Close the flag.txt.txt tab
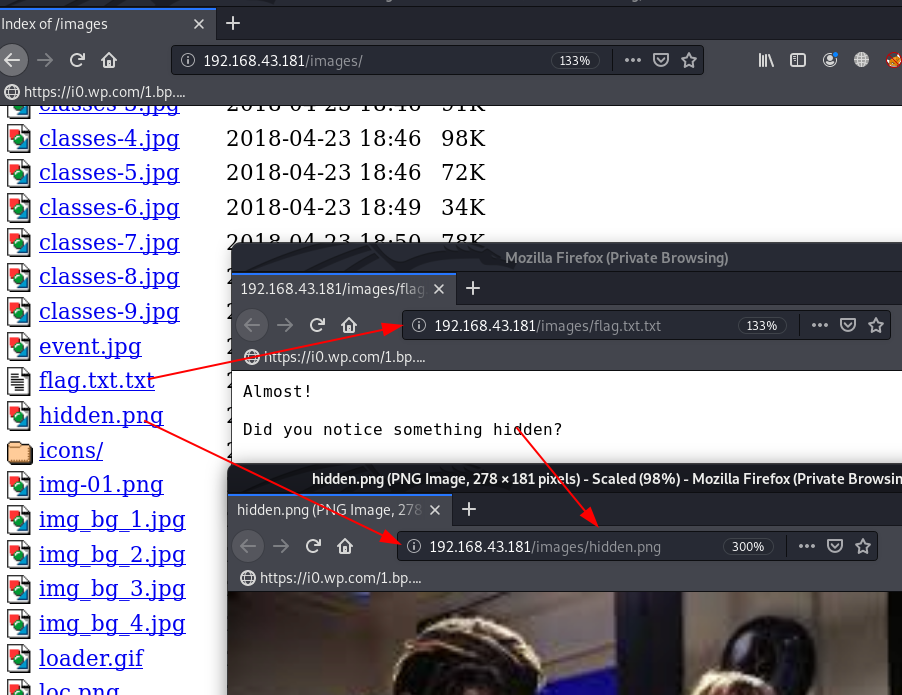The width and height of the screenshot is (902, 695). point(439,289)
